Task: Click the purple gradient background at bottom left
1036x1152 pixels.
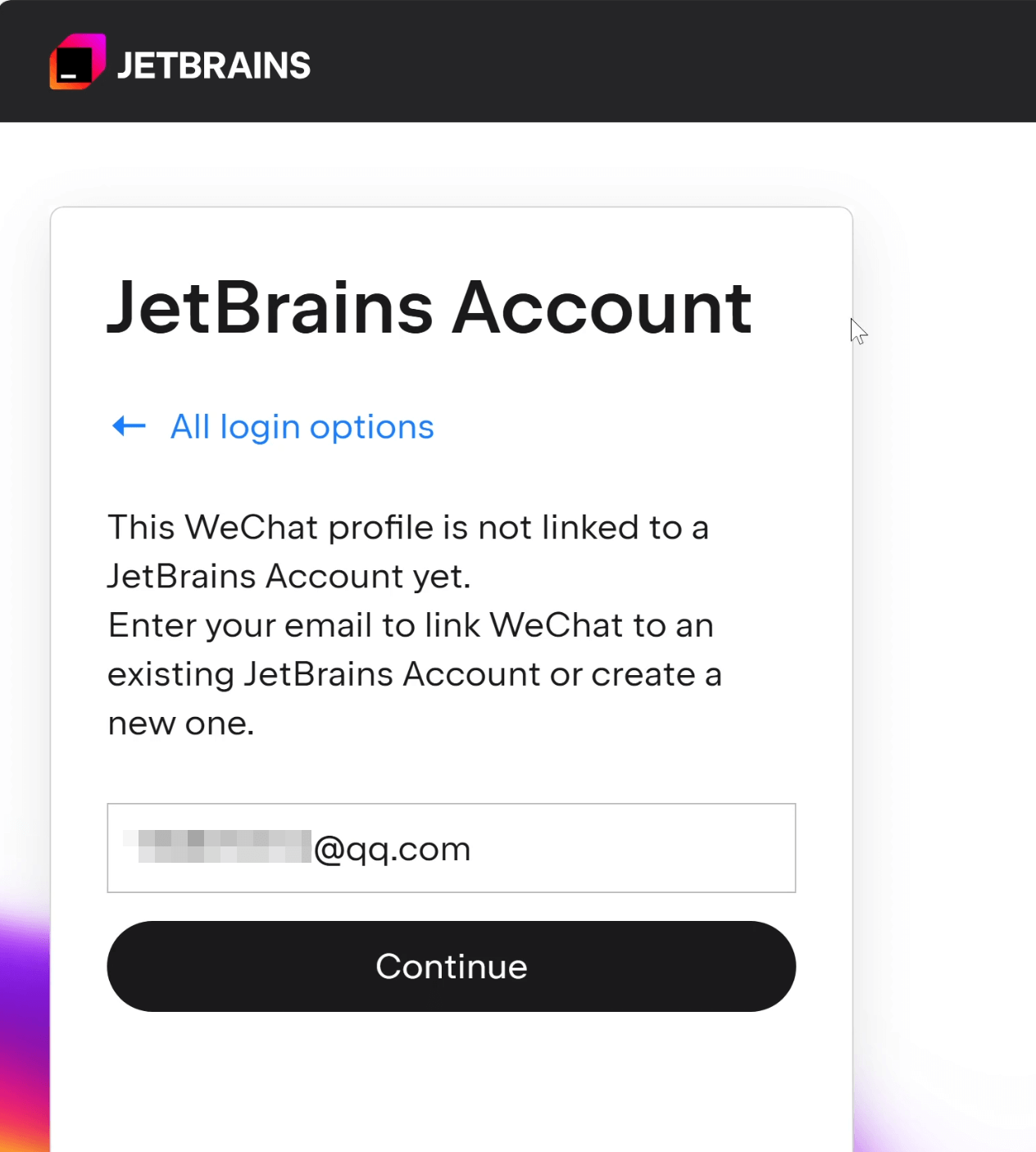Action: click(x=23, y=1024)
